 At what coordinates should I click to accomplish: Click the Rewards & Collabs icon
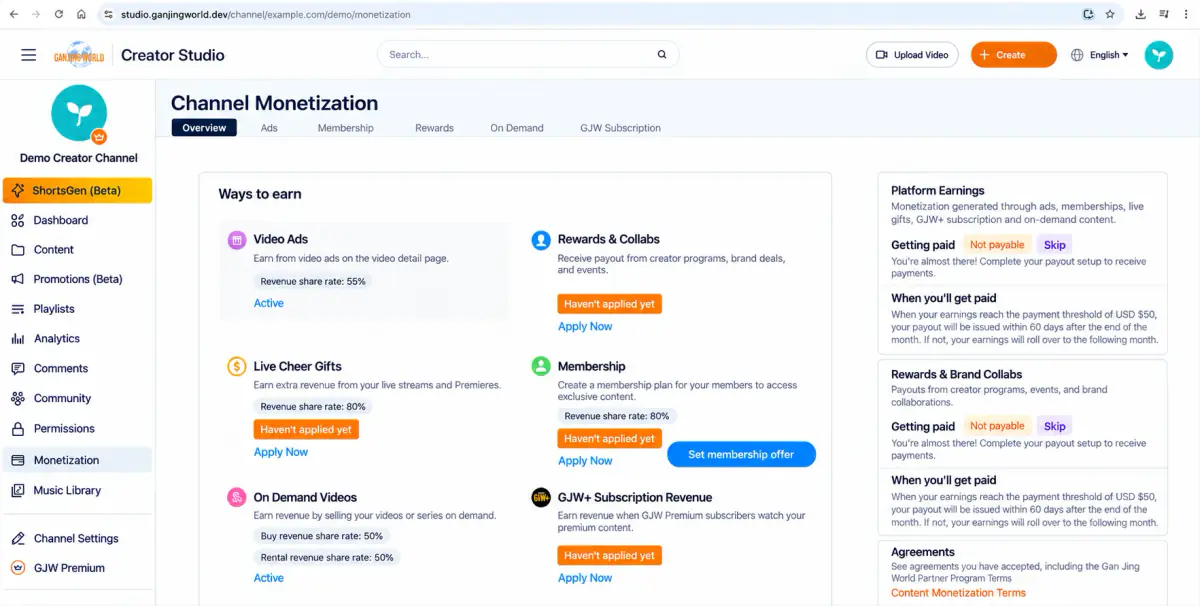point(541,240)
